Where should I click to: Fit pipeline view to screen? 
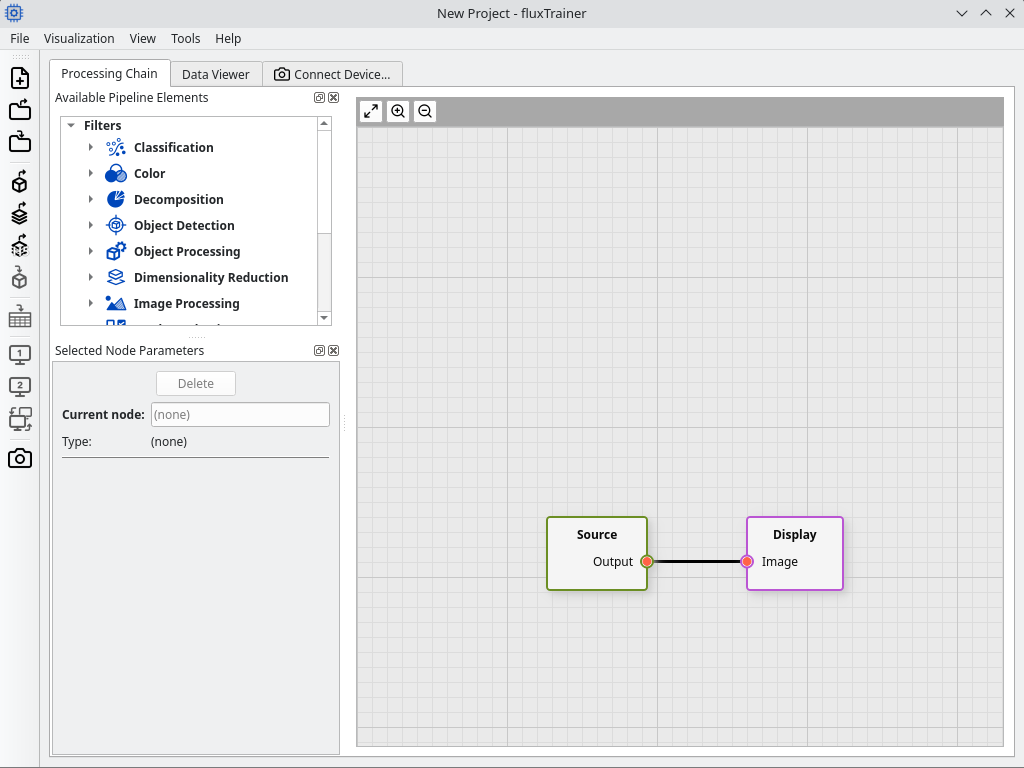(x=371, y=111)
